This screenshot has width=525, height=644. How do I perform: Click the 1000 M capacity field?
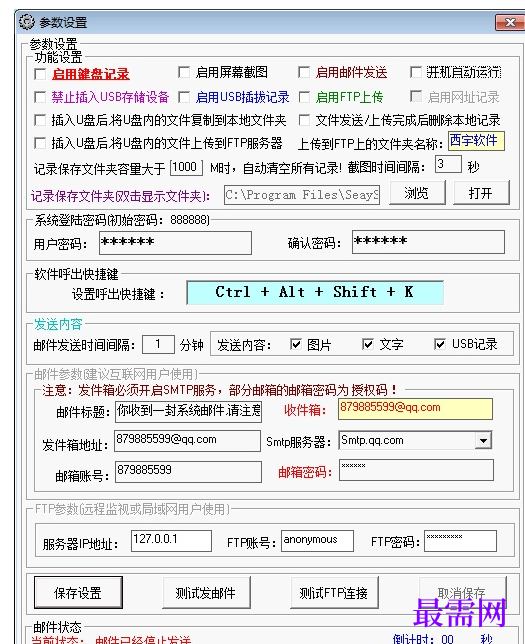[186, 168]
